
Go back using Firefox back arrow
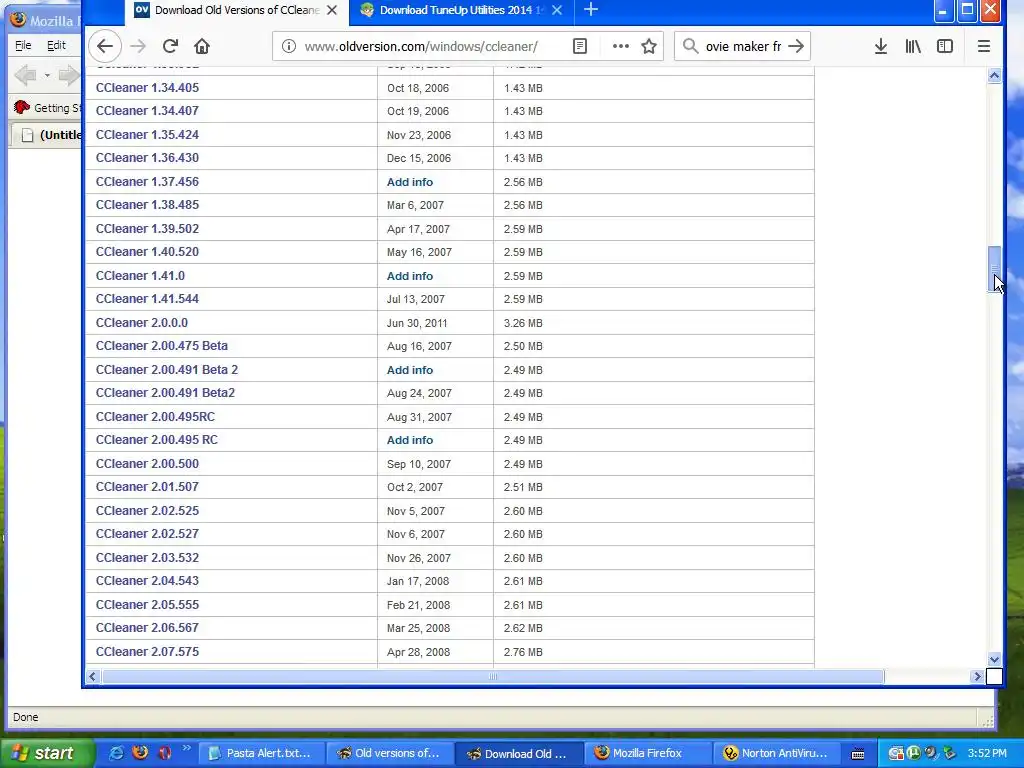[x=105, y=46]
